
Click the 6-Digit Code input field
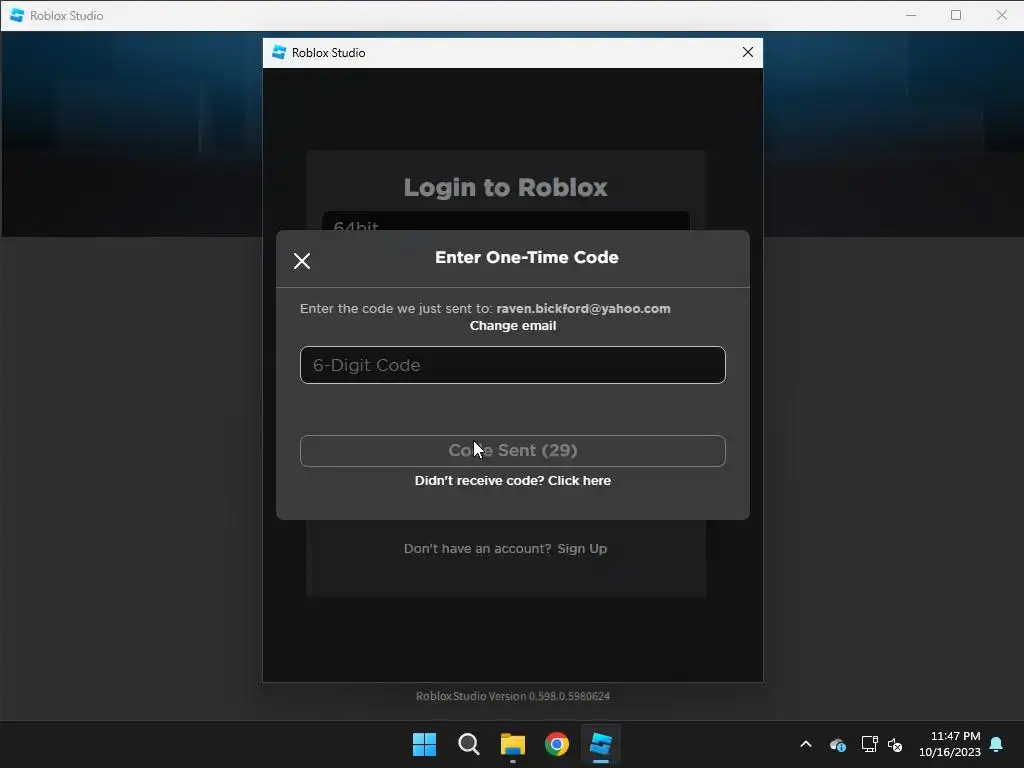[x=513, y=365]
